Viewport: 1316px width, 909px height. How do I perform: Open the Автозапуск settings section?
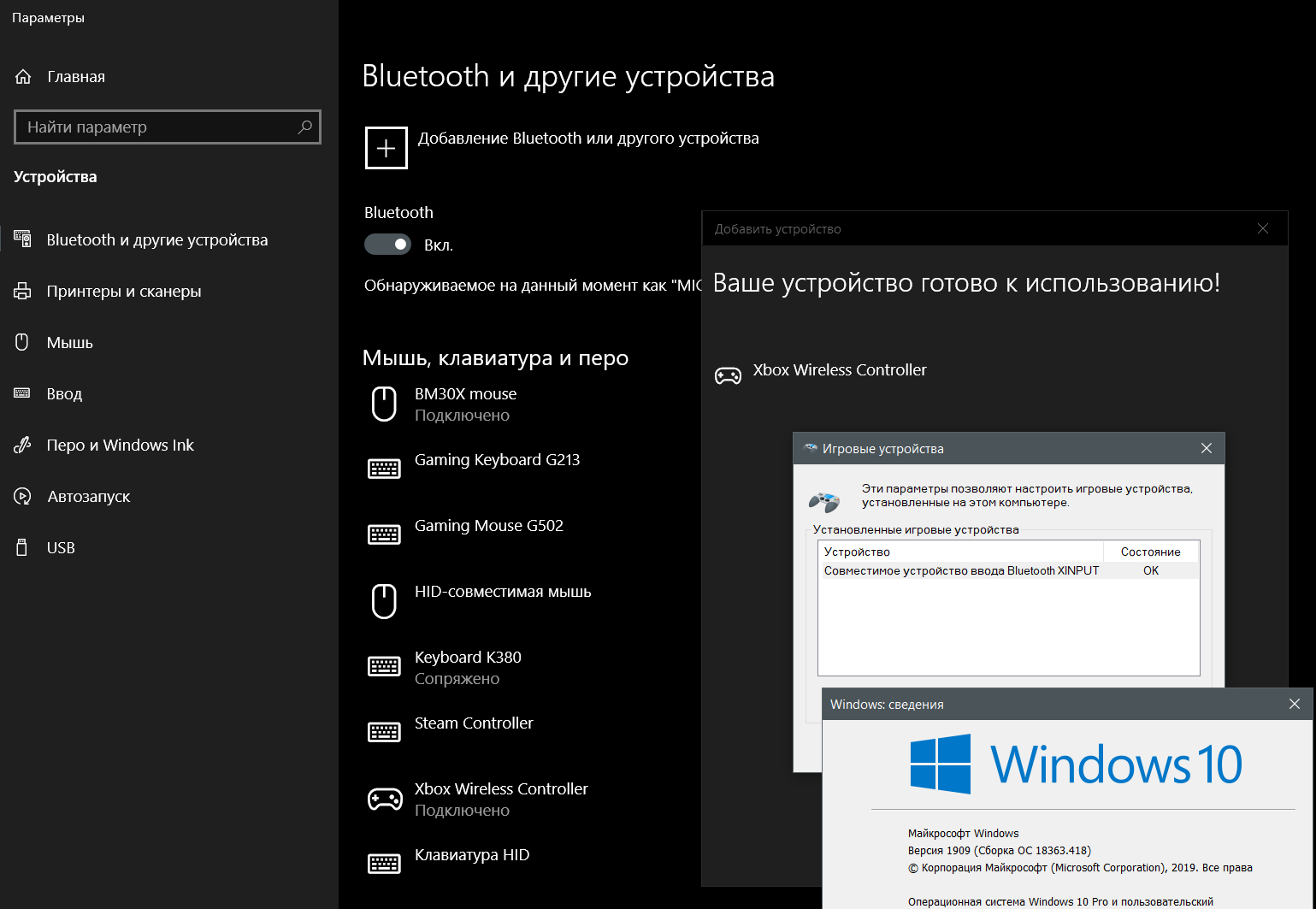pyautogui.click(x=89, y=496)
